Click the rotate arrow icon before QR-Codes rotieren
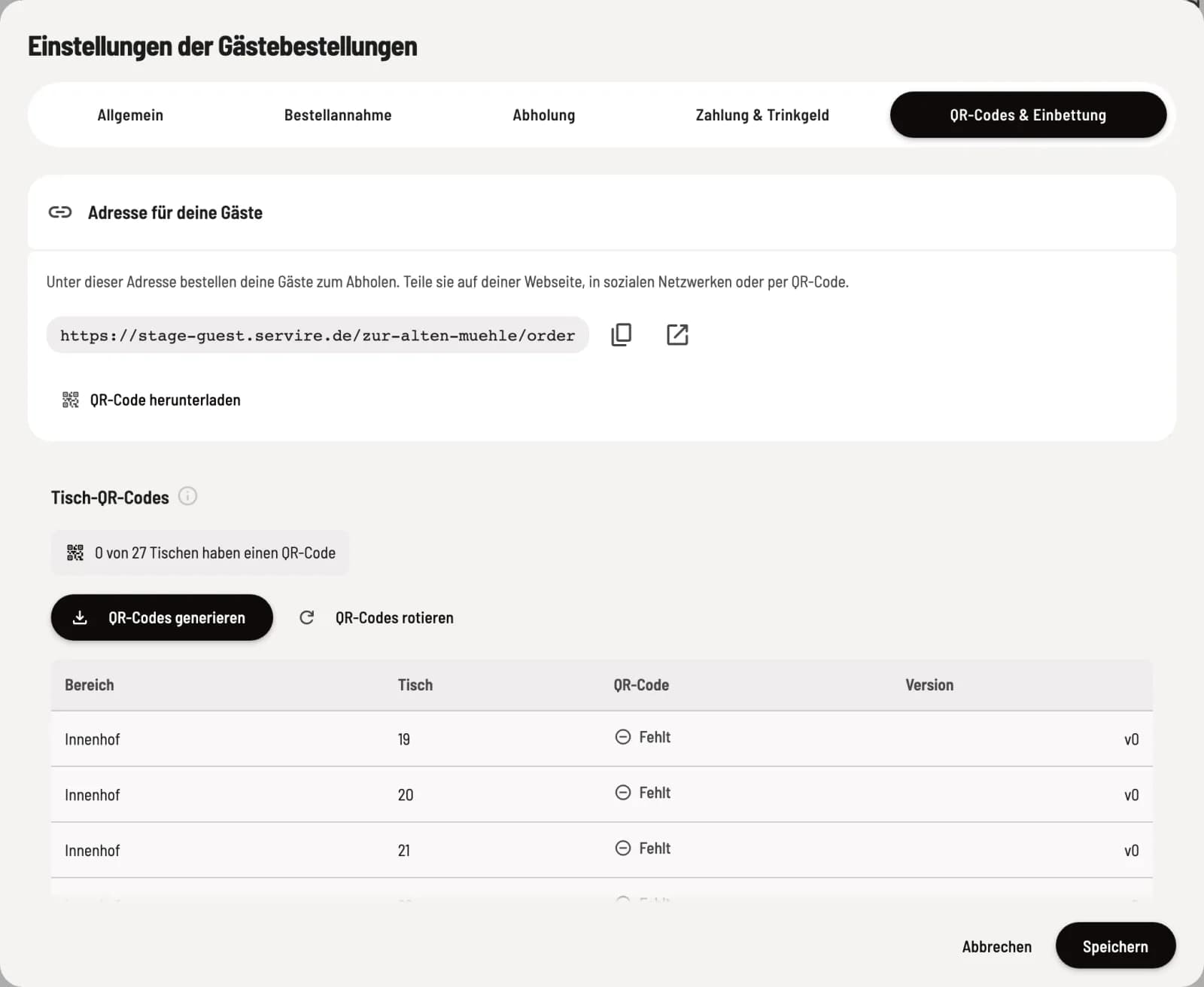The image size is (1204, 987). coord(307,617)
